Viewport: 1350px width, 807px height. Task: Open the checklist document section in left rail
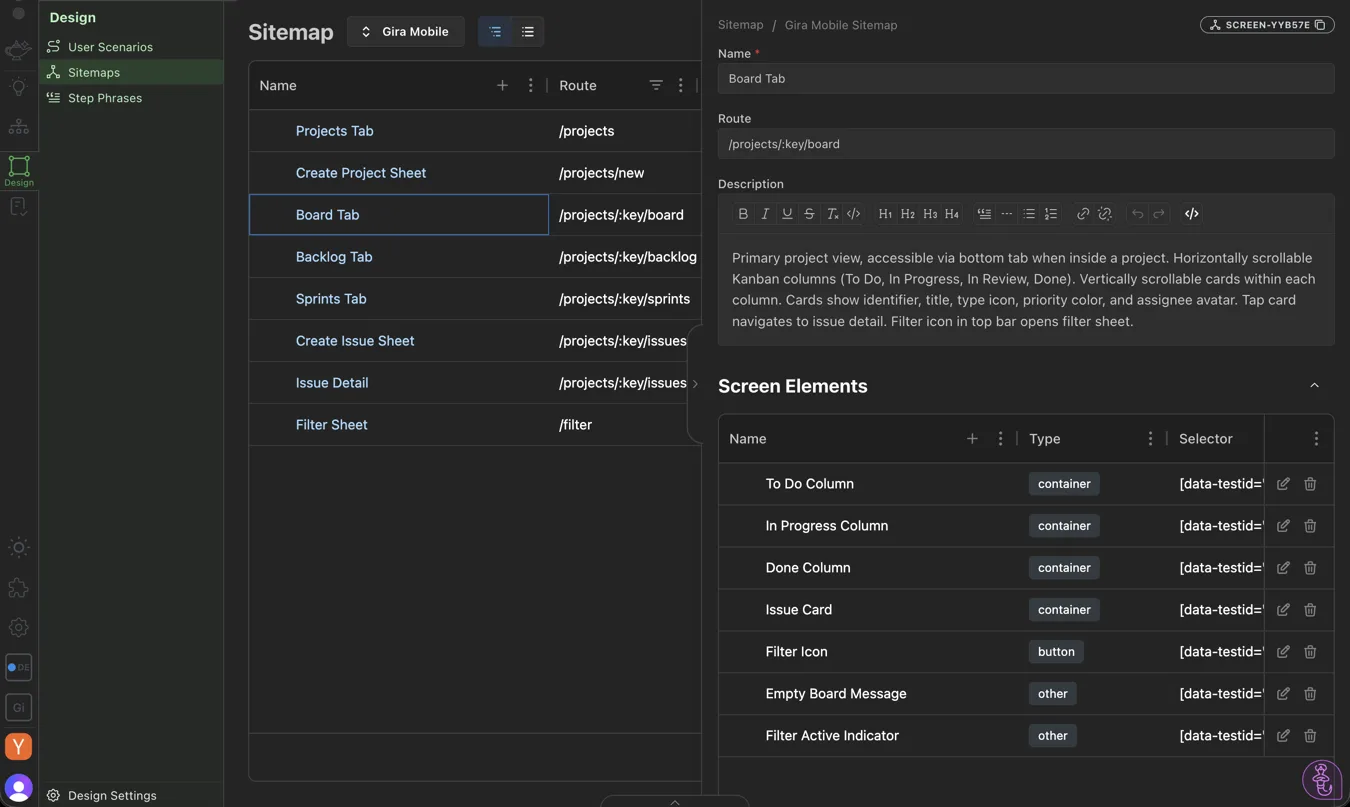pyautogui.click(x=18, y=207)
